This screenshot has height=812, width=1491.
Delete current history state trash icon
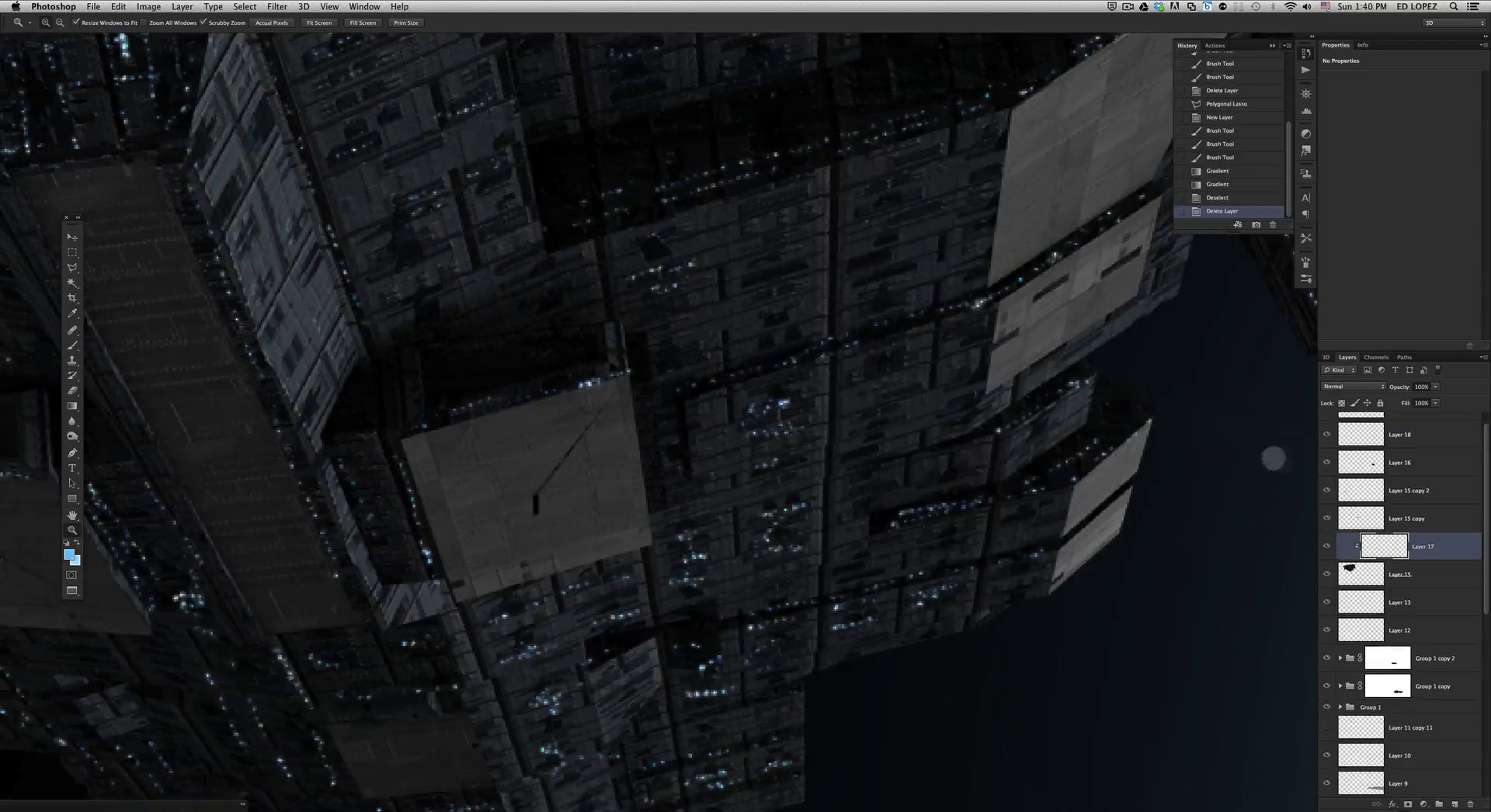1273,225
